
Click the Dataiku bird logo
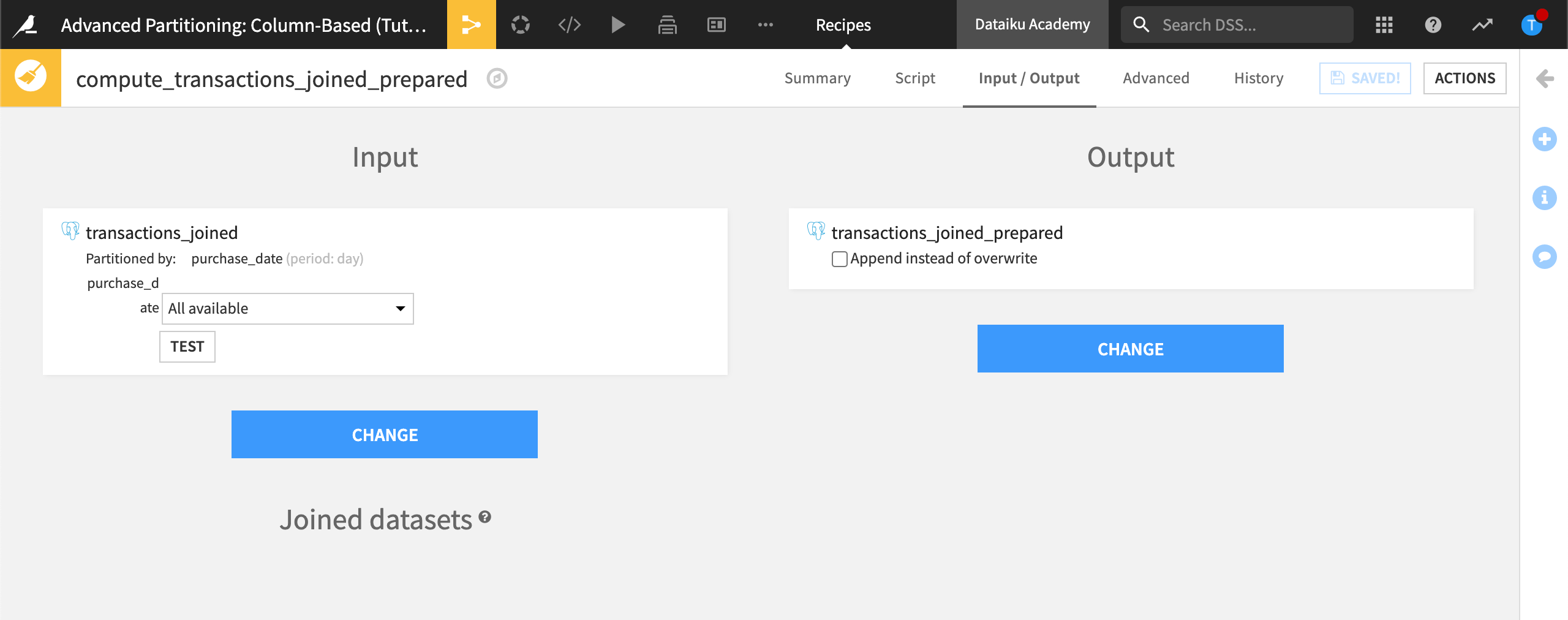[x=26, y=25]
